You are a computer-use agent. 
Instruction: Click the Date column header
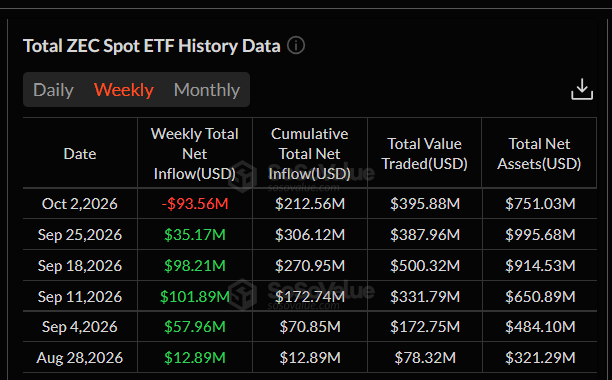(x=80, y=154)
